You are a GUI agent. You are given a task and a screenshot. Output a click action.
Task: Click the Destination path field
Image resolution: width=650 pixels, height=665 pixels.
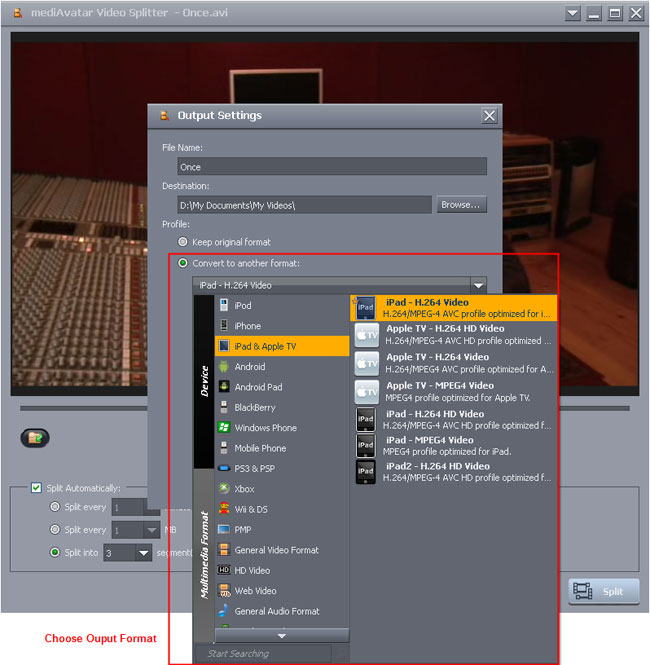click(304, 205)
